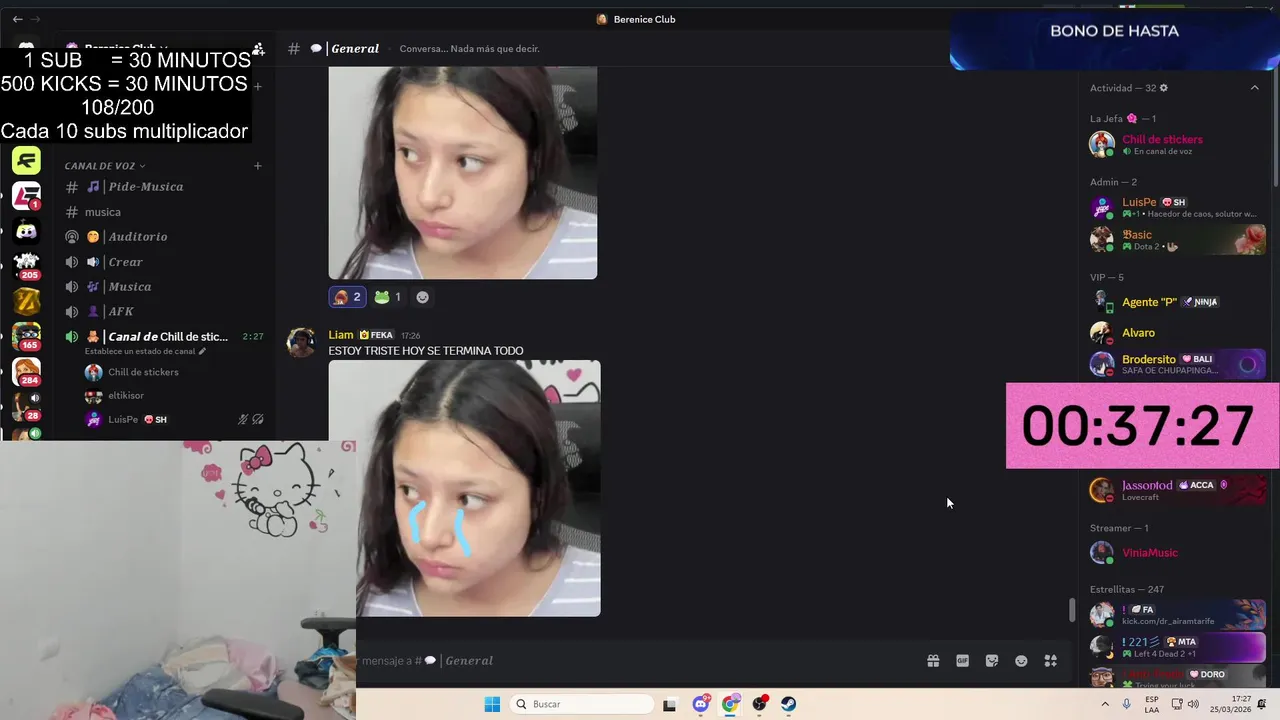Viewport: 1280px width, 720px height.
Task: Open LuisPe in the Admin member list
Action: click(x=1176, y=208)
